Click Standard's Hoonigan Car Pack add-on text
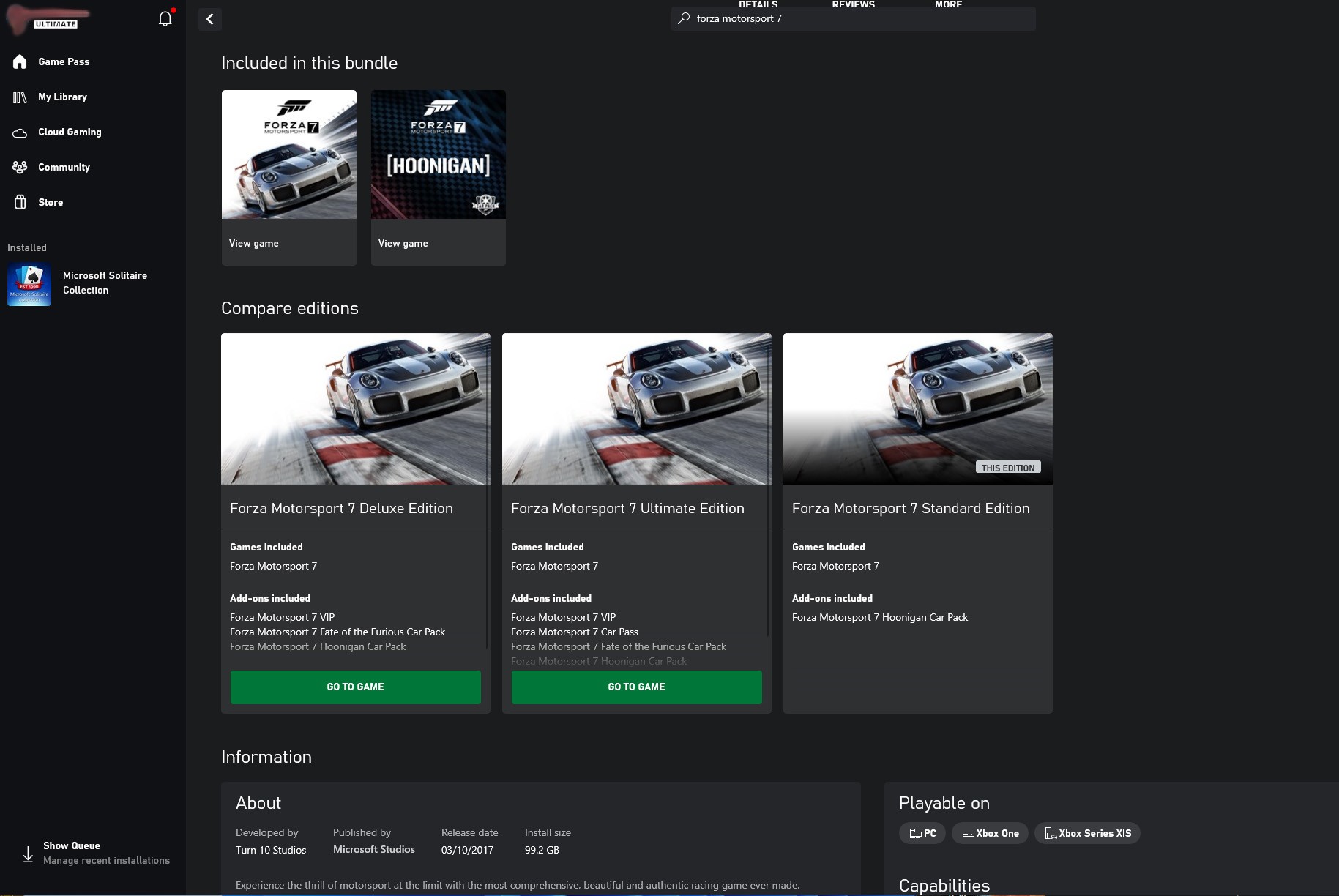The width and height of the screenshot is (1339, 896). (880, 617)
